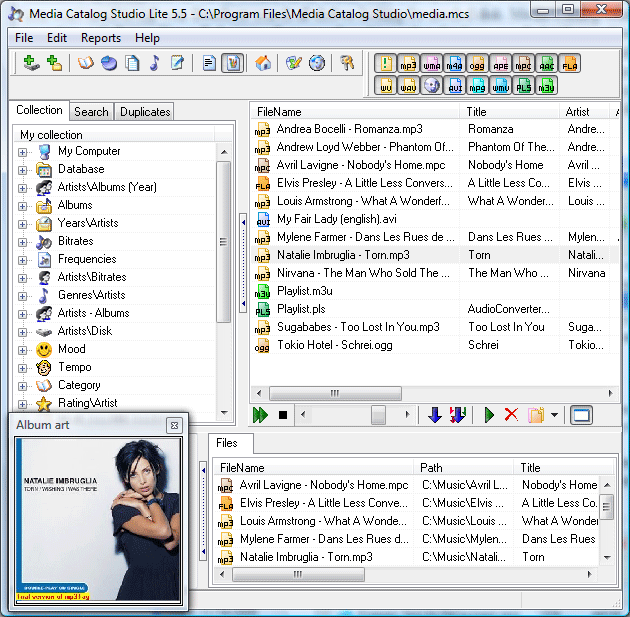Click the blue pie chart toolbar icon
The height and width of the screenshot is (617, 630).
108,63
